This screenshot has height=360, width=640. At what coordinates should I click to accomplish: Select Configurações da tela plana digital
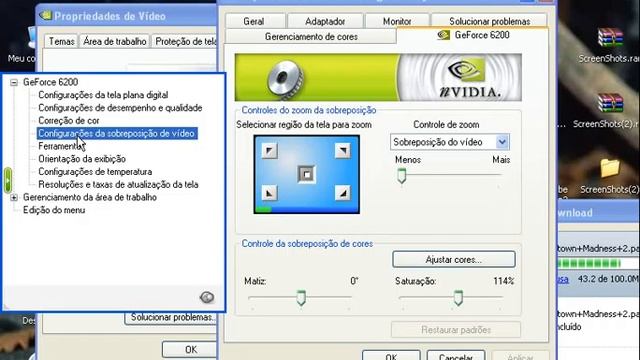[103, 95]
